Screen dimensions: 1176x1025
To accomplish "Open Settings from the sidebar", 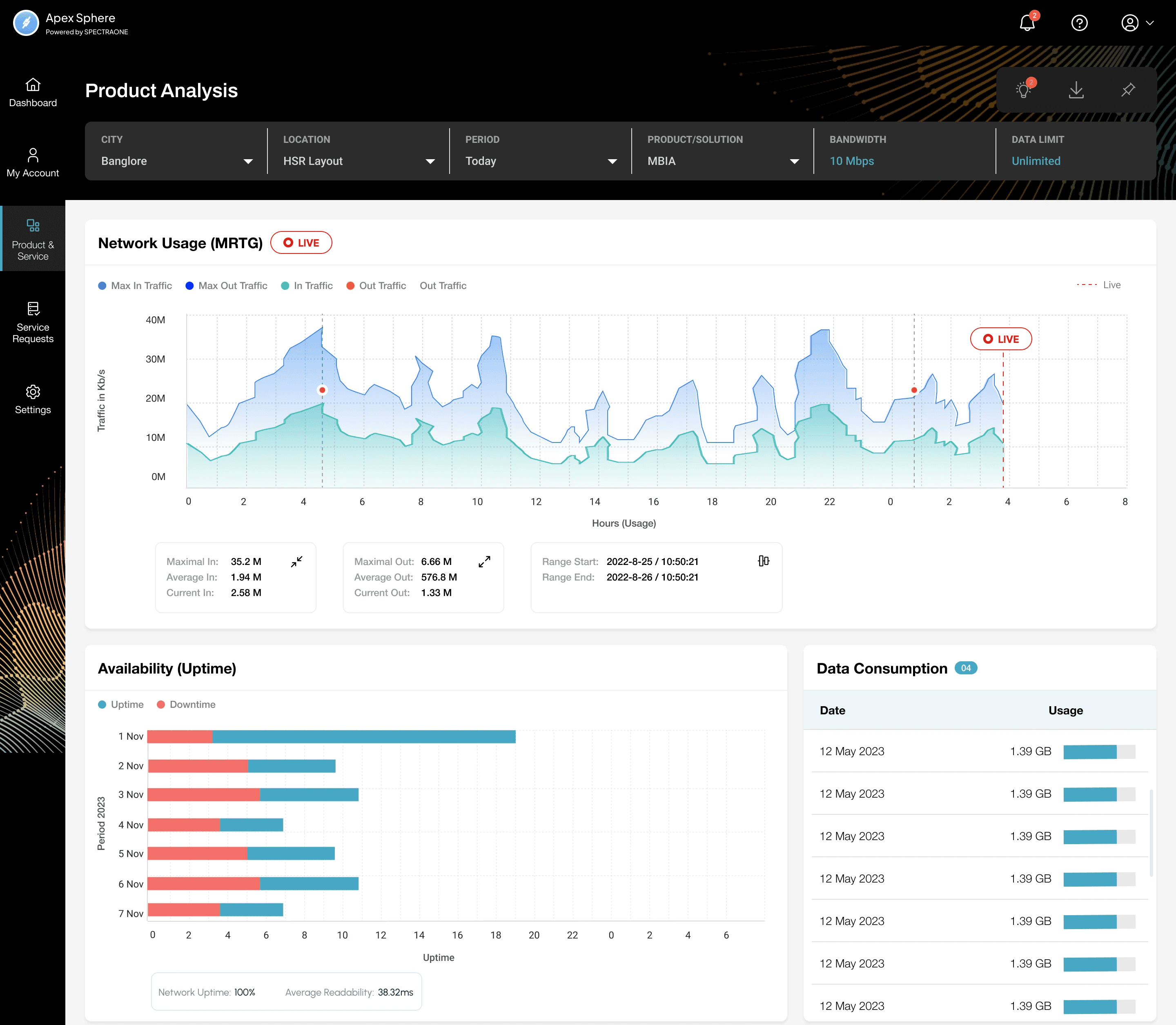I will click(33, 399).
